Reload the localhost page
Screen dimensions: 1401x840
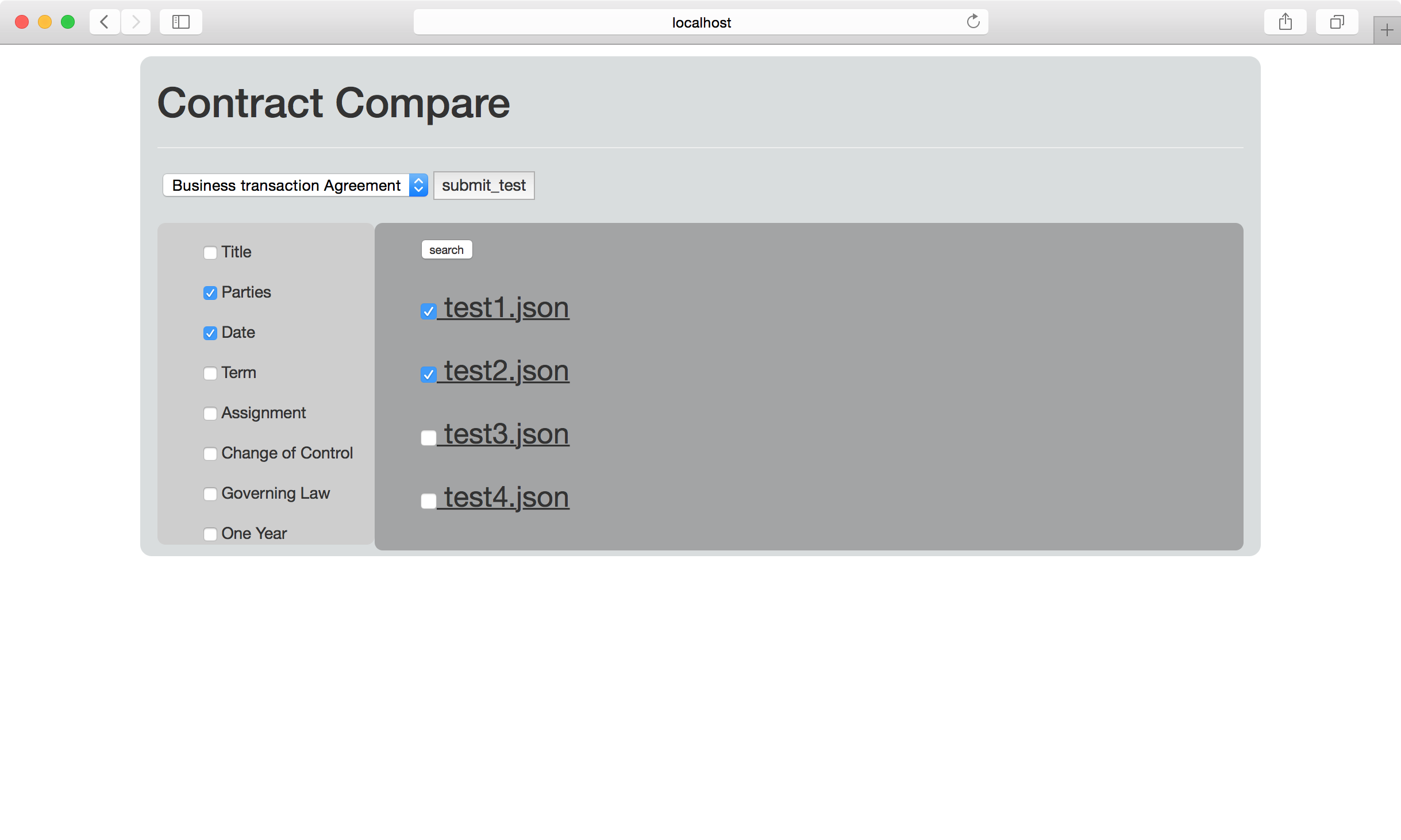tap(972, 22)
